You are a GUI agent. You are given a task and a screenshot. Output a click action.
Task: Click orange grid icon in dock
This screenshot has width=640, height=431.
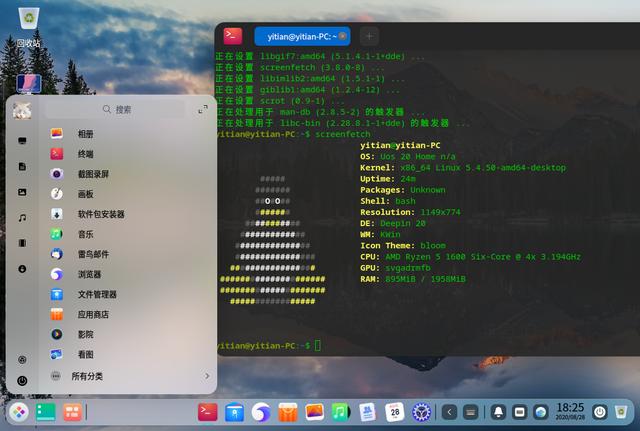(x=73, y=412)
